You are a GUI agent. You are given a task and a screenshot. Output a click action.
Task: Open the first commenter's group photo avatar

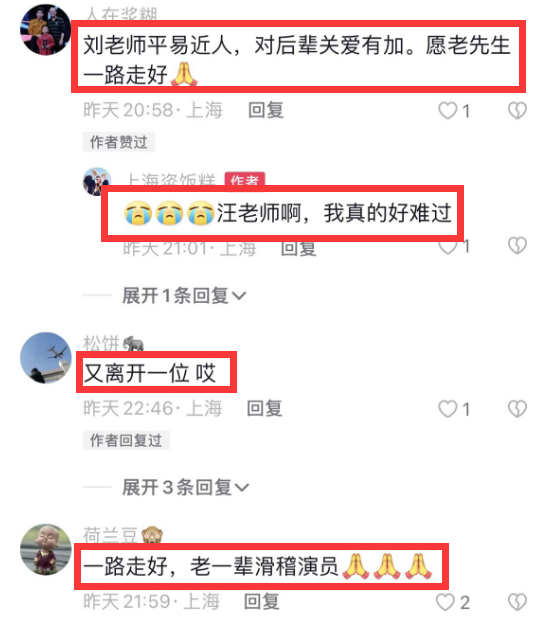pos(46,30)
